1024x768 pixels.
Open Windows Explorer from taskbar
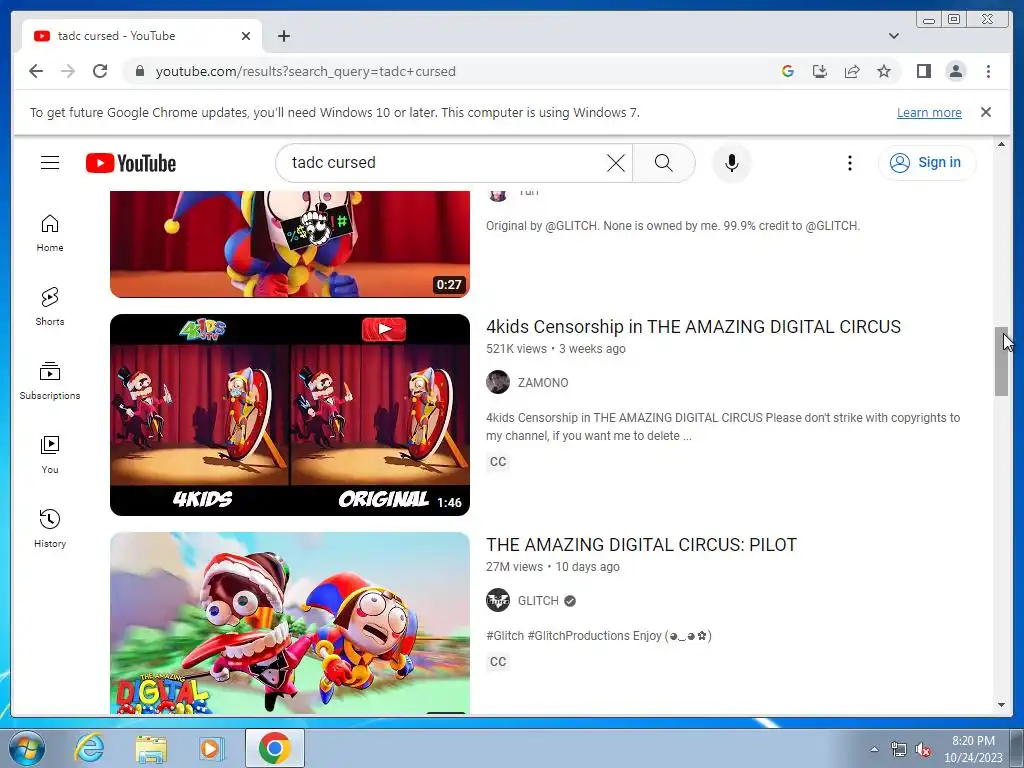pyautogui.click(x=151, y=748)
